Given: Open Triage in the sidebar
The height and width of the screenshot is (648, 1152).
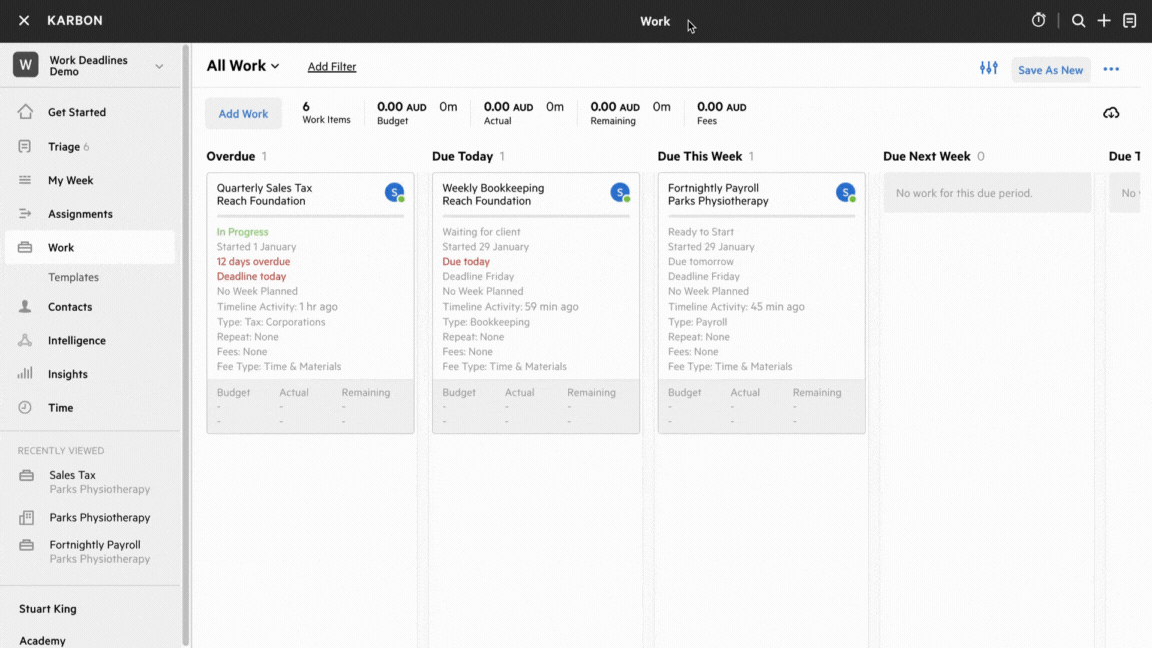Looking at the screenshot, I should click(x=64, y=146).
